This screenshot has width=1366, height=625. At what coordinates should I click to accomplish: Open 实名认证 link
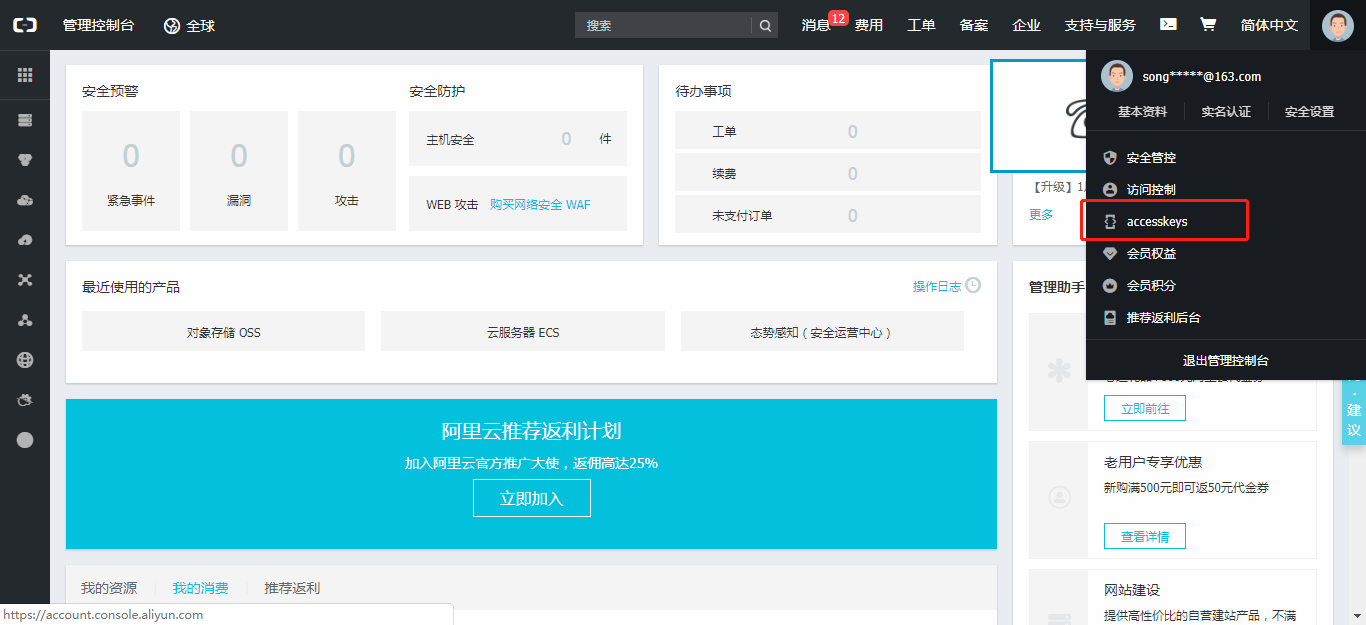pyautogui.click(x=1226, y=112)
